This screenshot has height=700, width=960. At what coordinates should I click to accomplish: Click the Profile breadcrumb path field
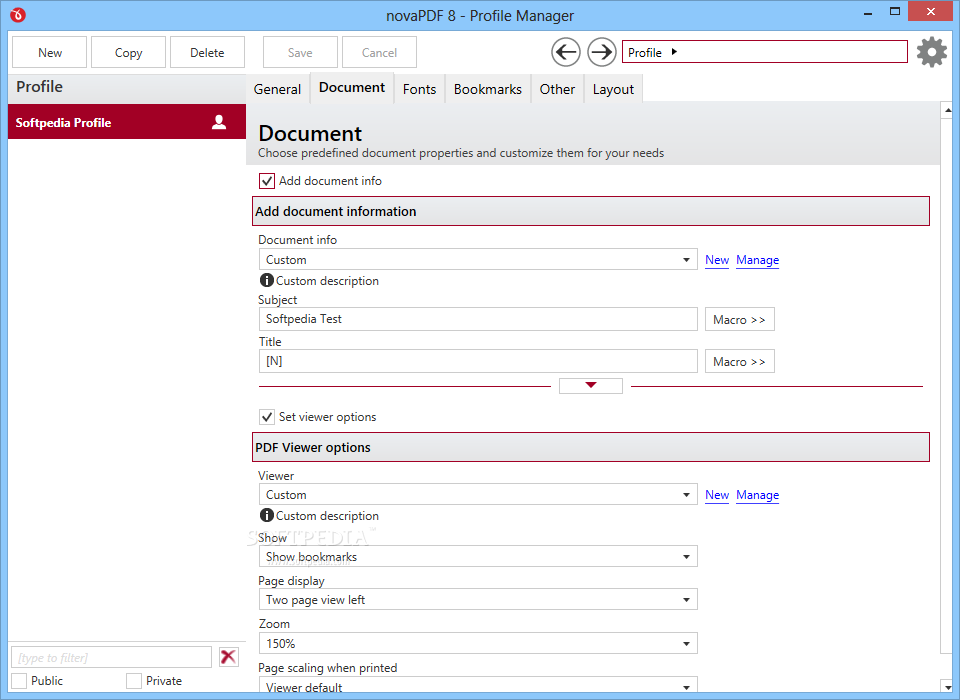point(765,52)
